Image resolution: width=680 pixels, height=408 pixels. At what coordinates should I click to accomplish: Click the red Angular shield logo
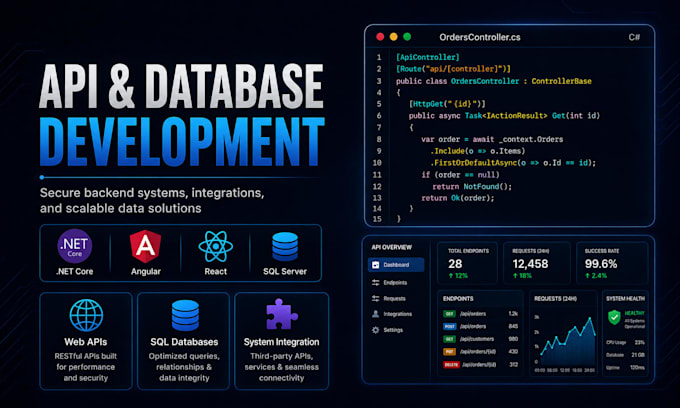pos(146,246)
